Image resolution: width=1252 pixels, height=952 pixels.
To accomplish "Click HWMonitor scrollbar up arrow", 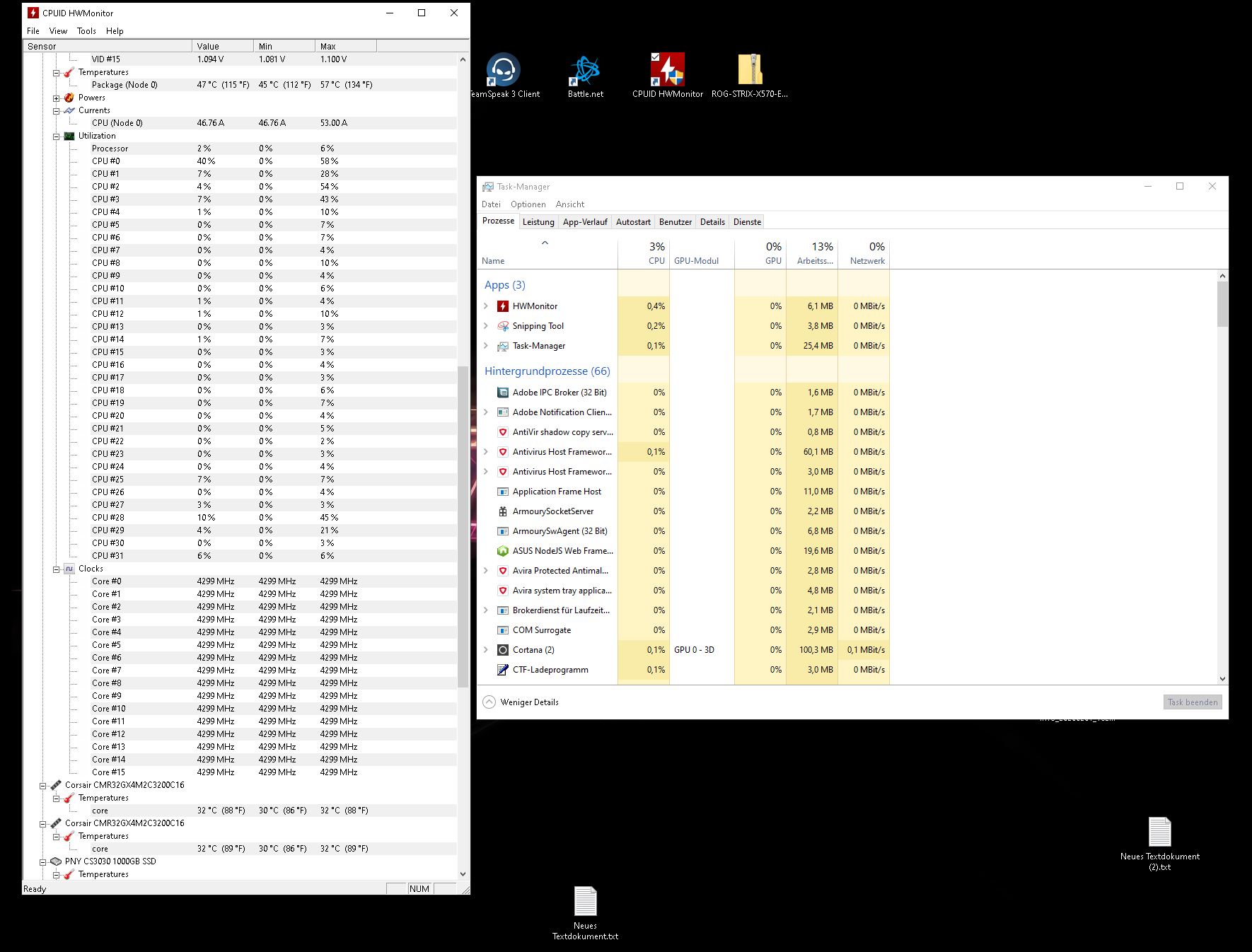I will 463,60.
